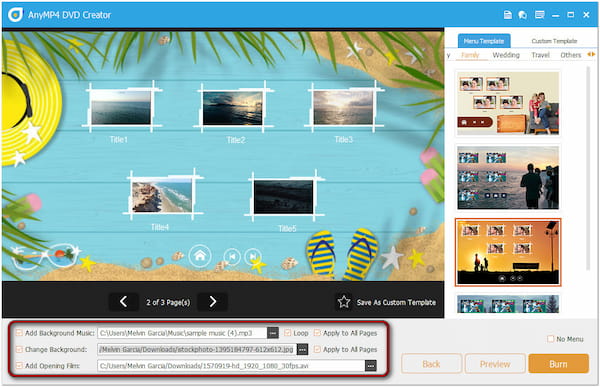Click the template list vertical scrollbar
The width and height of the screenshot is (600, 387).
coord(589,168)
